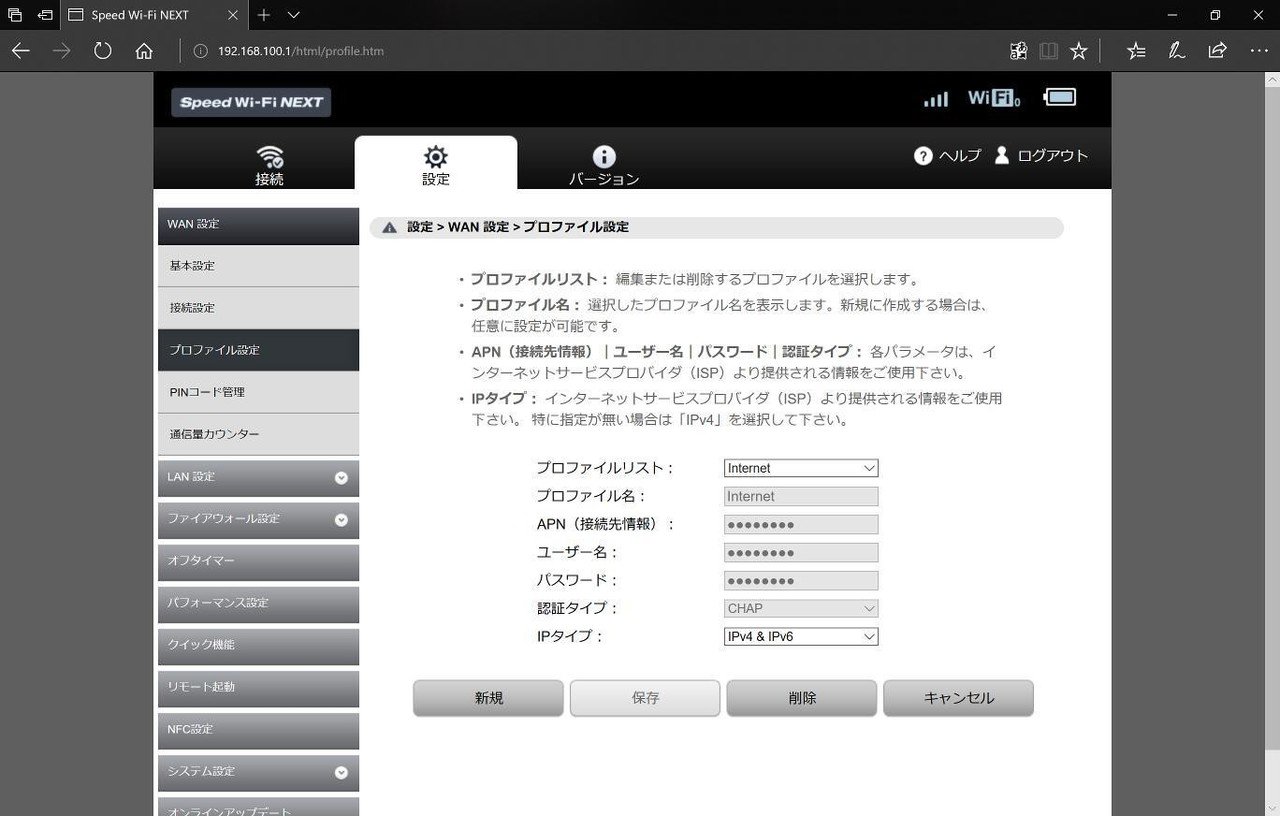Click the ユーザー名 input field

point(801,552)
